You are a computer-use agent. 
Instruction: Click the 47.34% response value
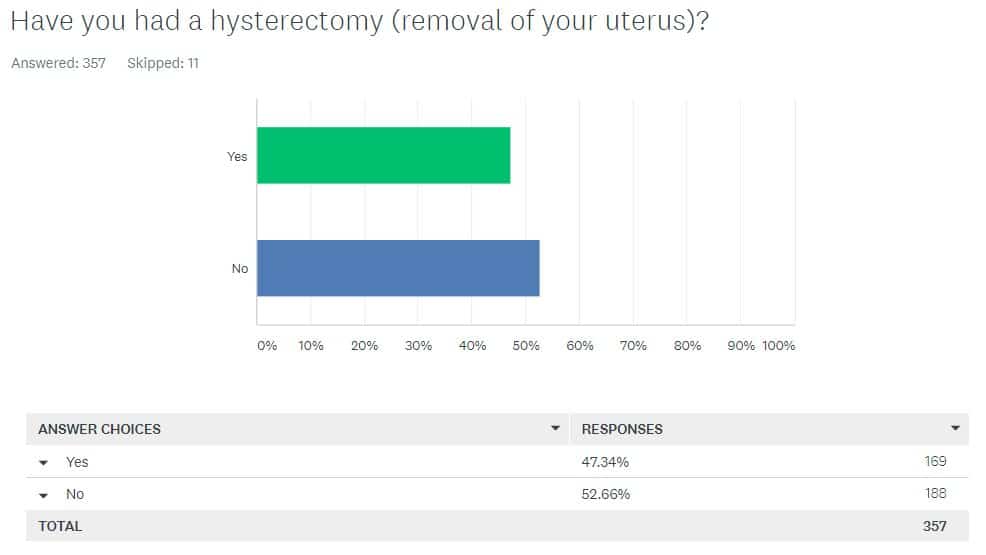pyautogui.click(x=605, y=462)
